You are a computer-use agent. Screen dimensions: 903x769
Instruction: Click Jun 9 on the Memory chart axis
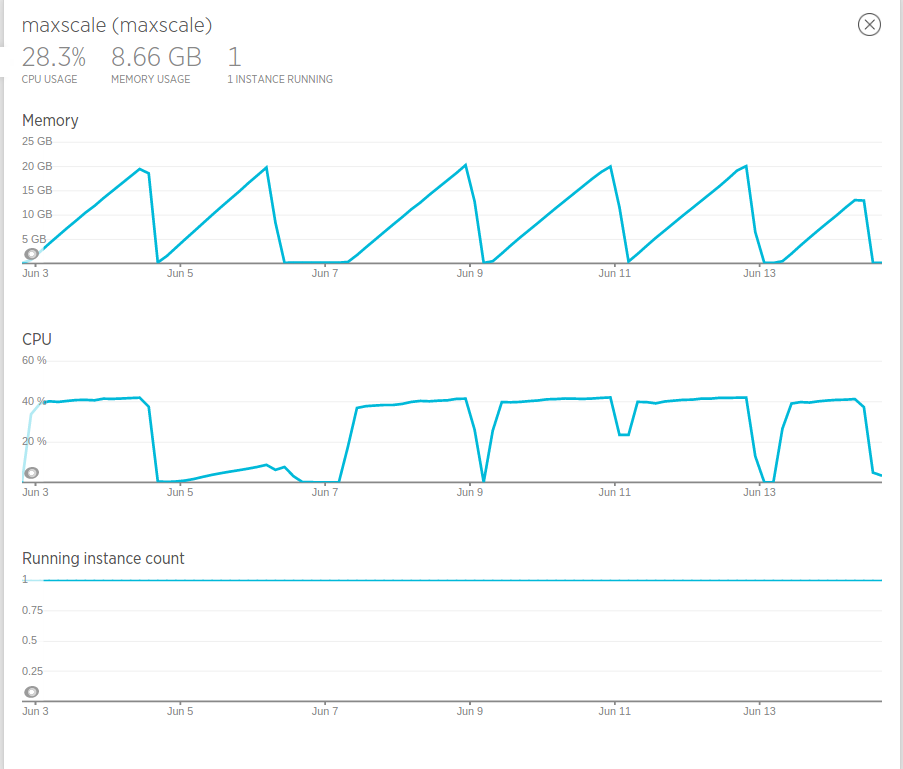pyautogui.click(x=470, y=273)
